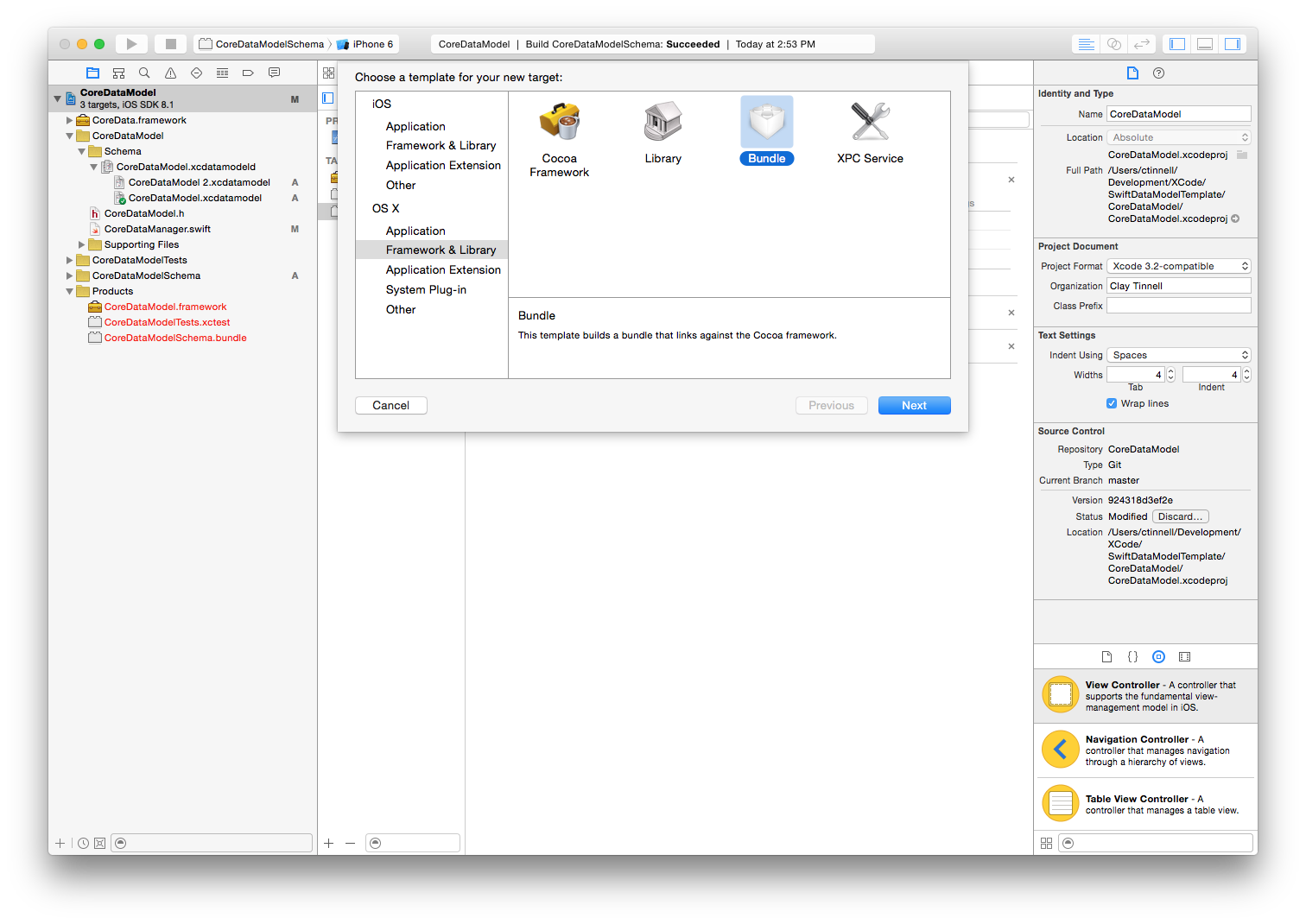Expand the CoreData.framework item
Viewport: 1306px width, 924px height.
click(x=70, y=121)
